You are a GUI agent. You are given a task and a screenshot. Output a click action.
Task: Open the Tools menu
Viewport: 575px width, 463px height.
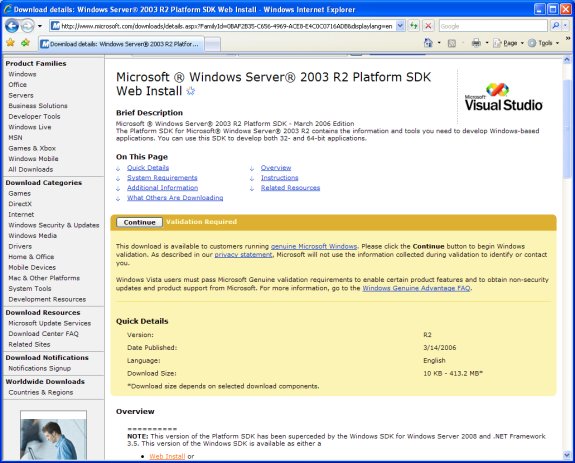[x=543, y=43]
